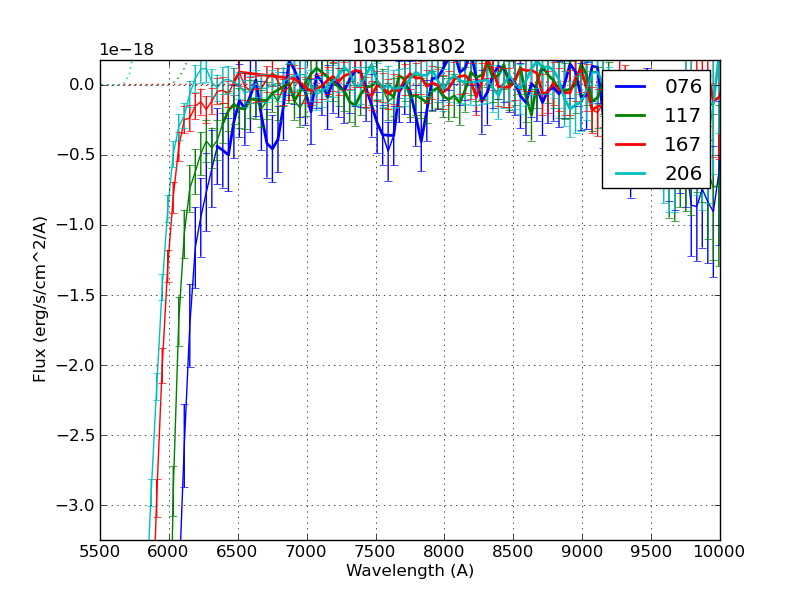This screenshot has width=800, height=600.
Task: Click the Wavelength (A) x-axis label
Action: [409, 571]
